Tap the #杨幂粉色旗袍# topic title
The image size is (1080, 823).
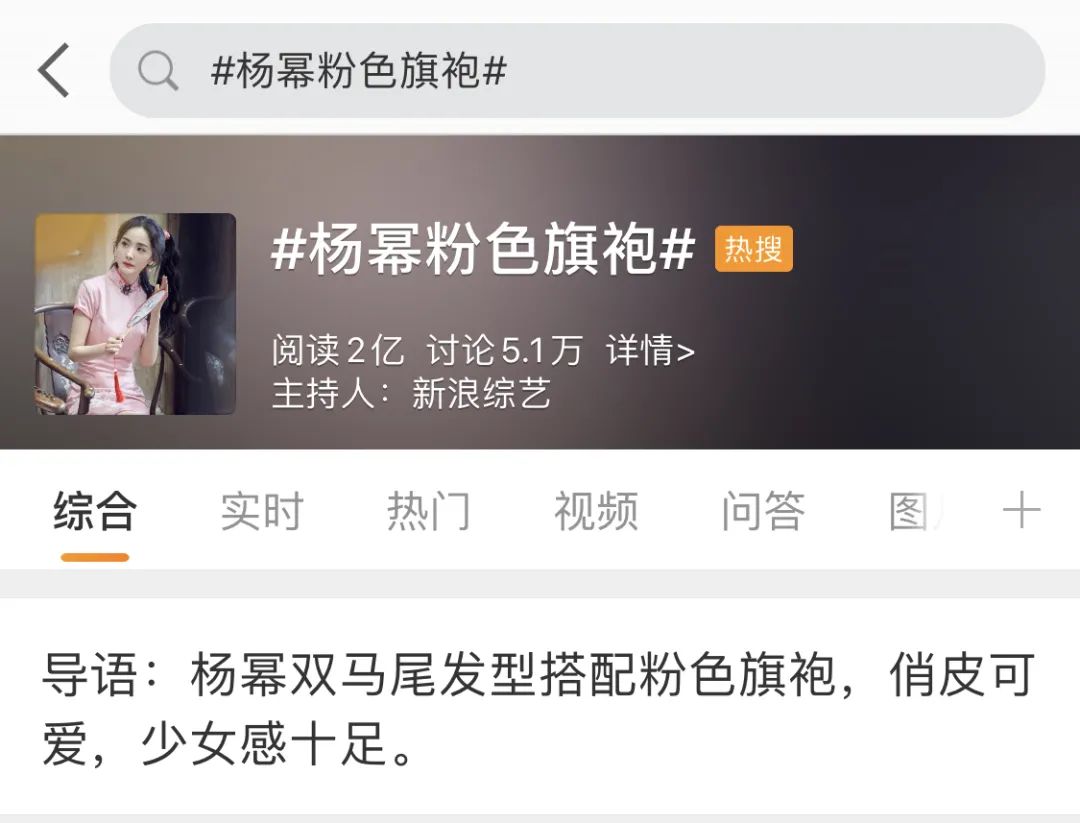coord(483,249)
